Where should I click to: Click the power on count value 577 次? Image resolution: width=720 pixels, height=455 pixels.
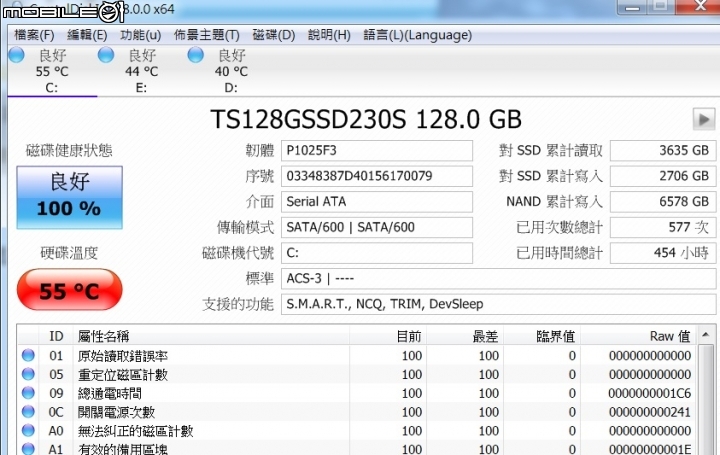[x=663, y=227]
